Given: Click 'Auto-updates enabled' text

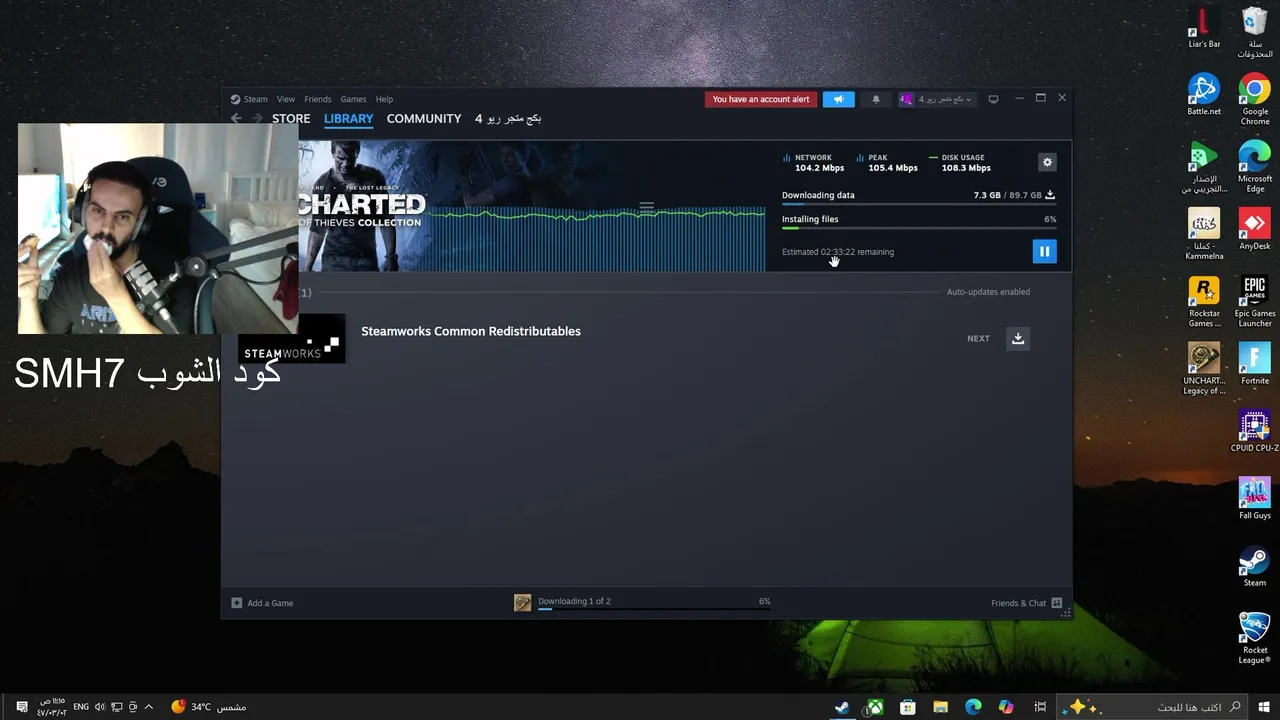Looking at the screenshot, I should 988,292.
